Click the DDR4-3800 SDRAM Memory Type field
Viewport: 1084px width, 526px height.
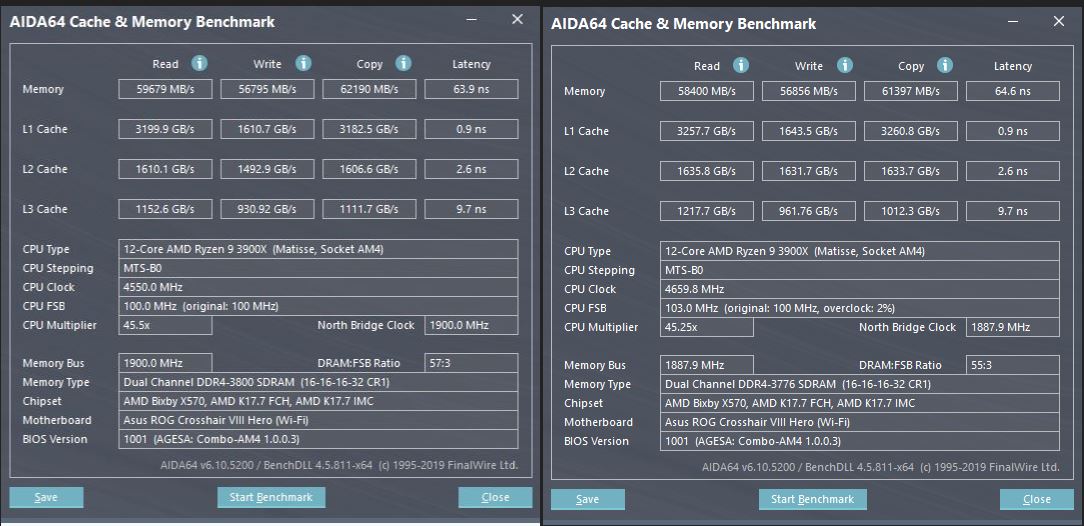tap(318, 382)
